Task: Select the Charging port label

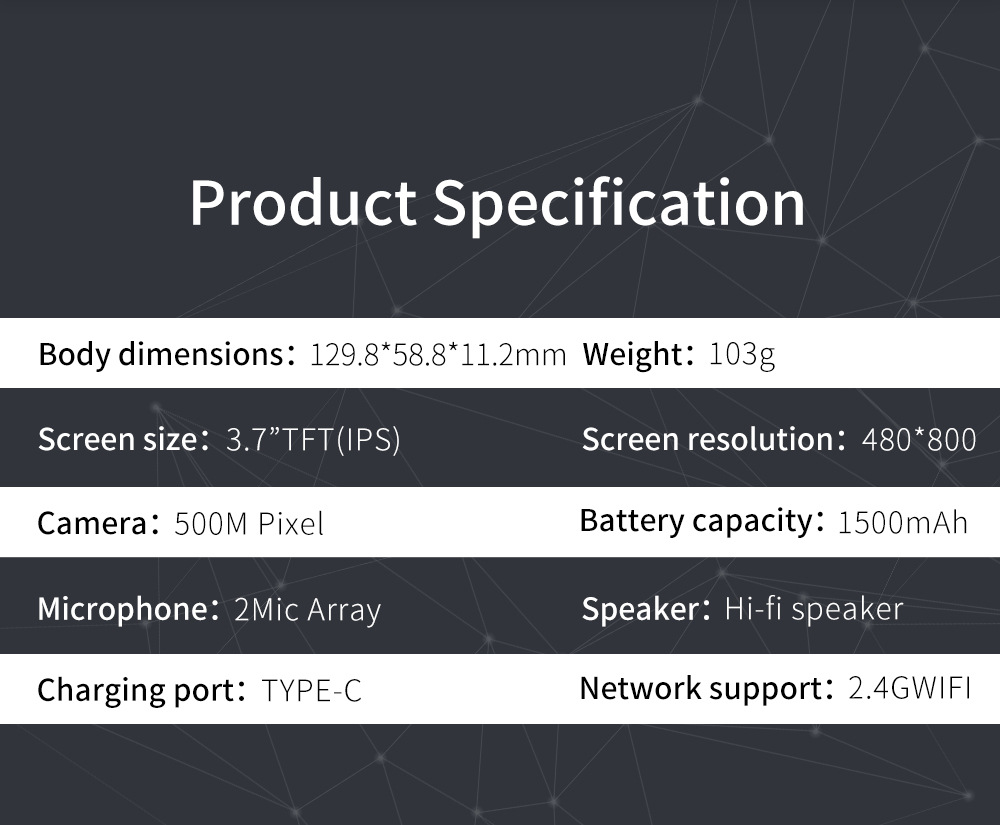Action: [x=135, y=690]
